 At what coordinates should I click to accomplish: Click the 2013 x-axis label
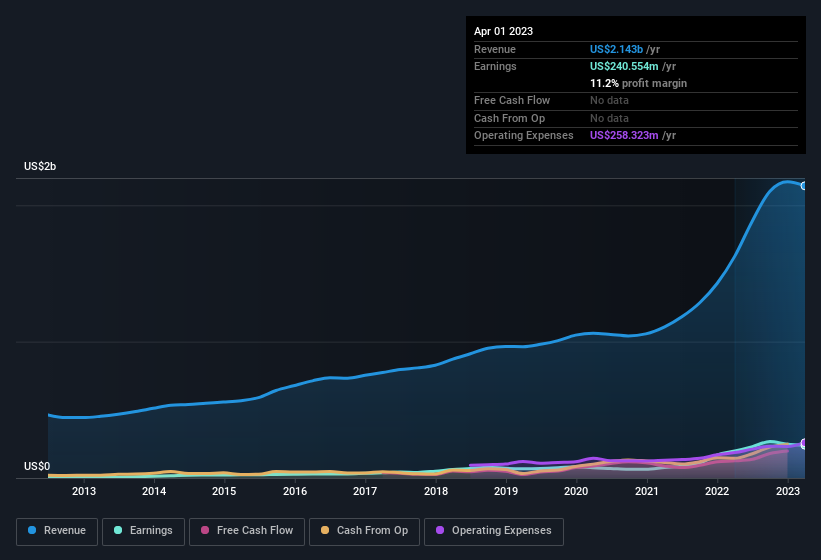coord(84,491)
